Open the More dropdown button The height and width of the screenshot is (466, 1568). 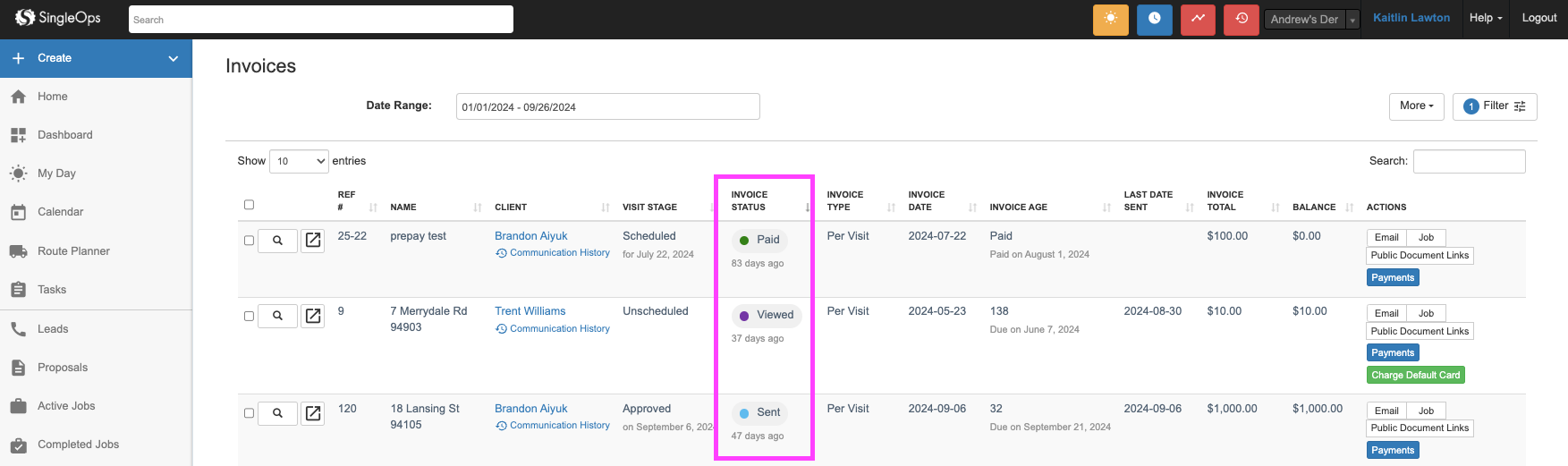(x=1416, y=106)
